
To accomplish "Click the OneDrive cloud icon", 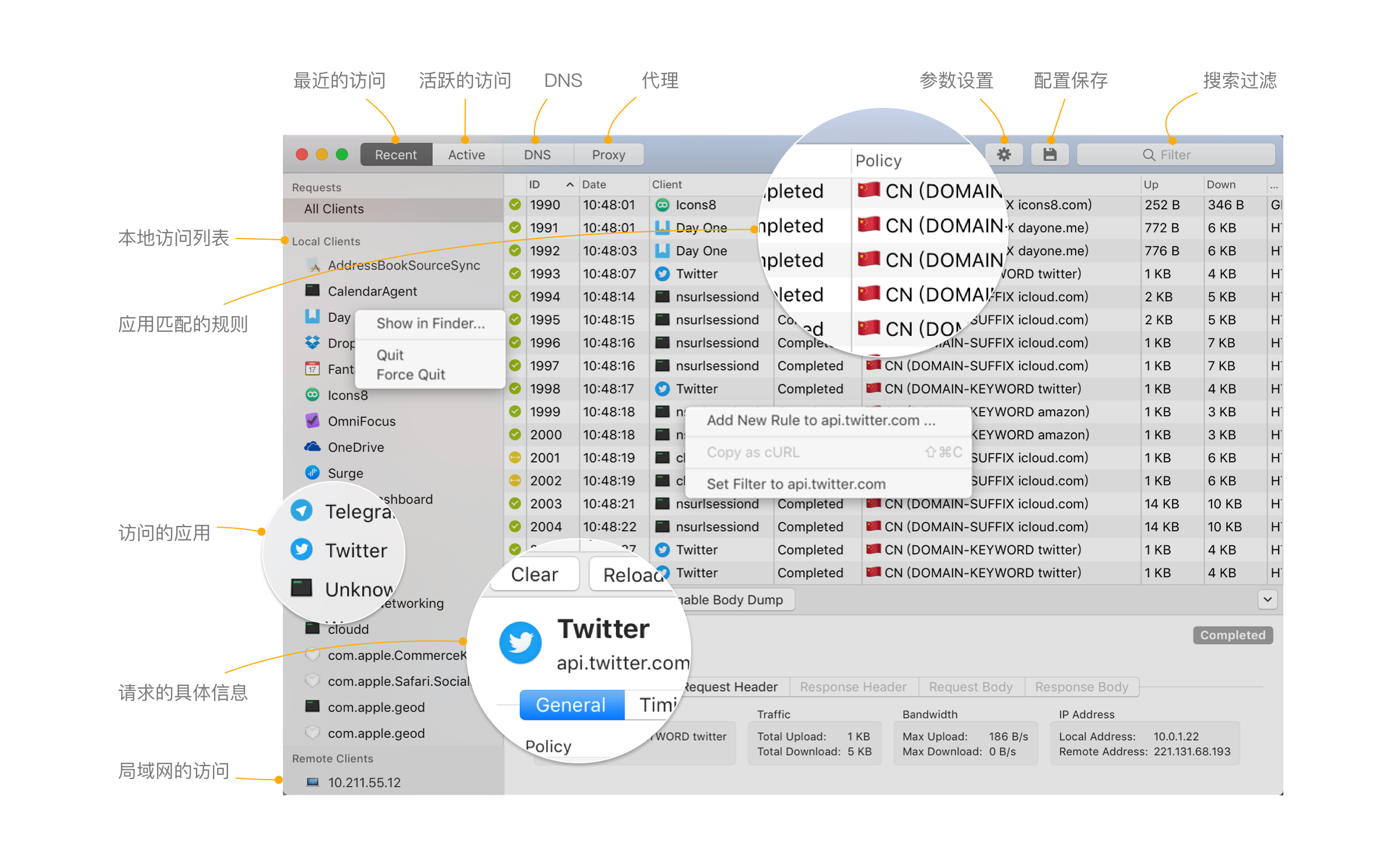I will [x=313, y=447].
